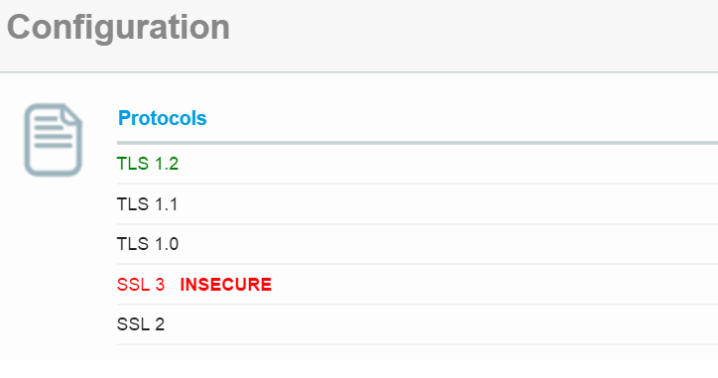Select the SSL 2 protocol entry
The height and width of the screenshot is (378, 718).
click(141, 324)
